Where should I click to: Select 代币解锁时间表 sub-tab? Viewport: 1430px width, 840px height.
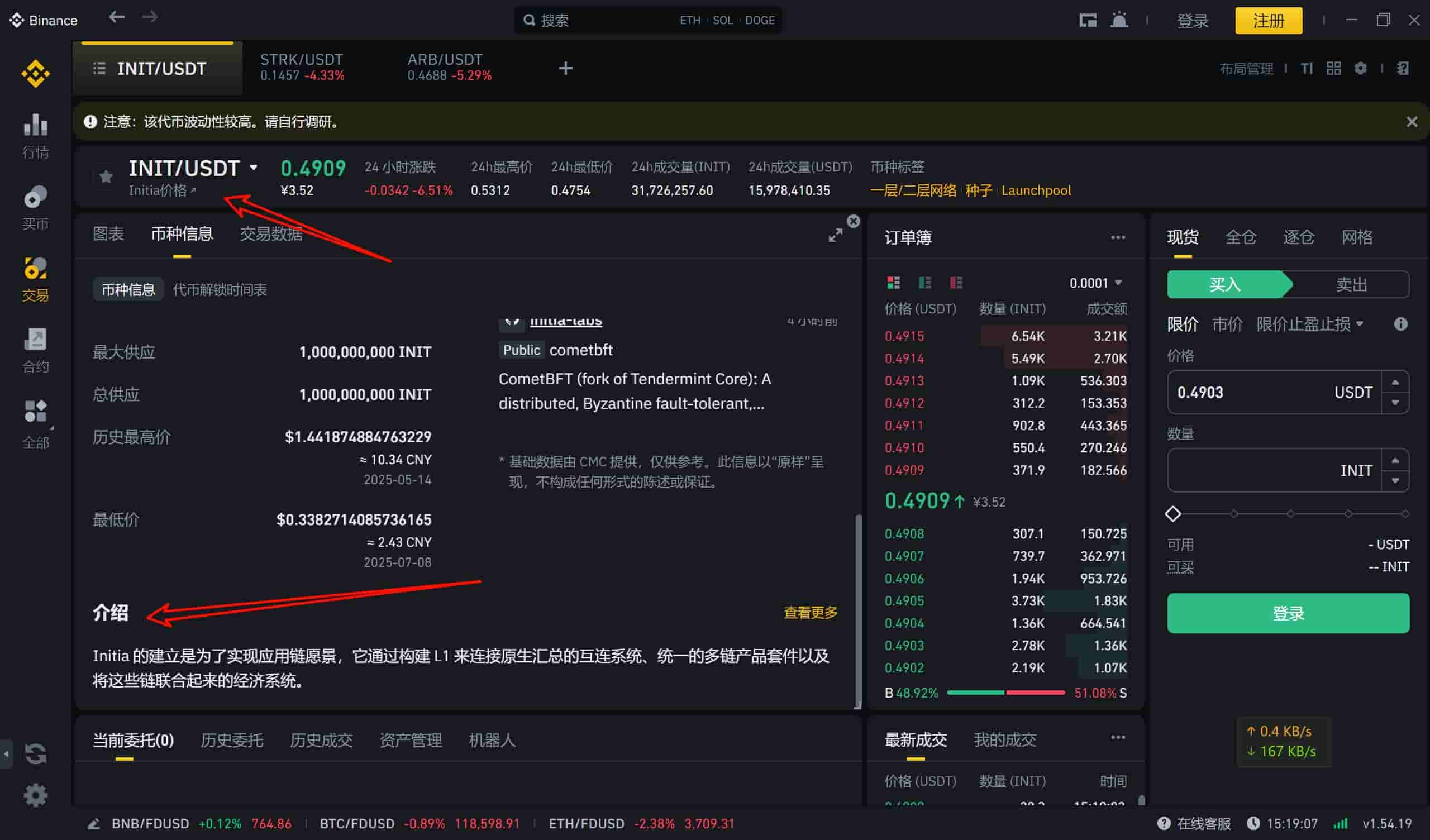(220, 290)
